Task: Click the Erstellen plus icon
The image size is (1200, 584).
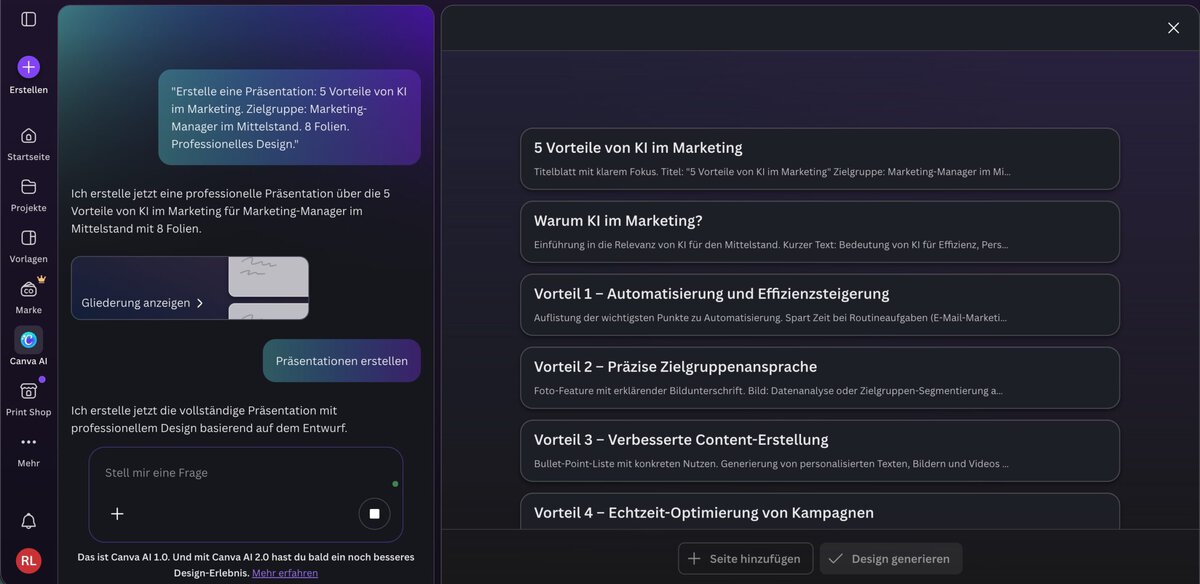Action: [x=28, y=68]
